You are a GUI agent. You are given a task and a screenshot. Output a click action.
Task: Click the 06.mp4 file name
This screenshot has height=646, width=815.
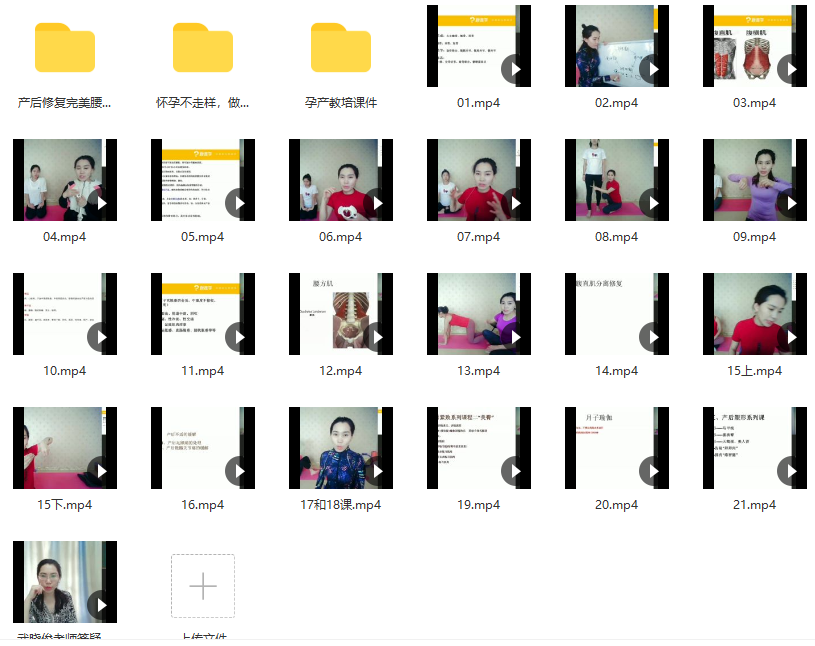coord(341,237)
